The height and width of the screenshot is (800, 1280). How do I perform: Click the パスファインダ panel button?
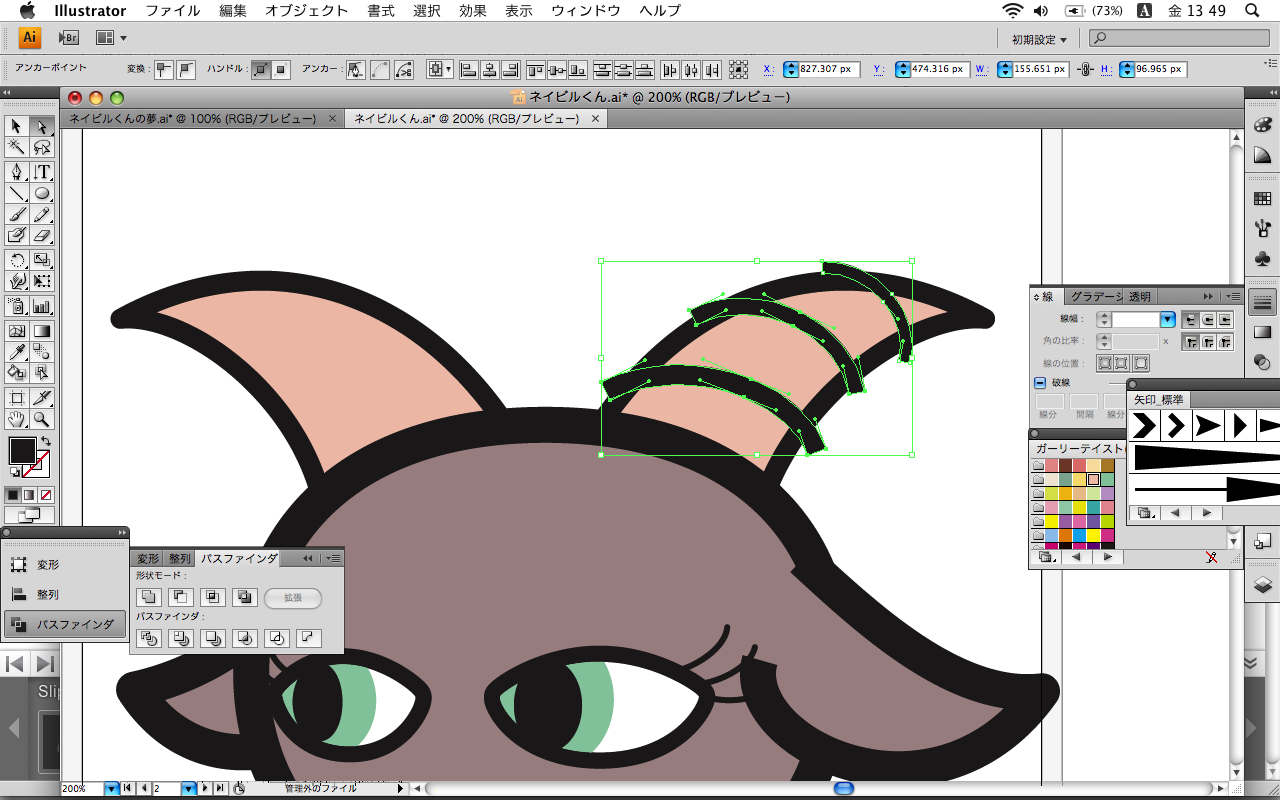(65, 624)
